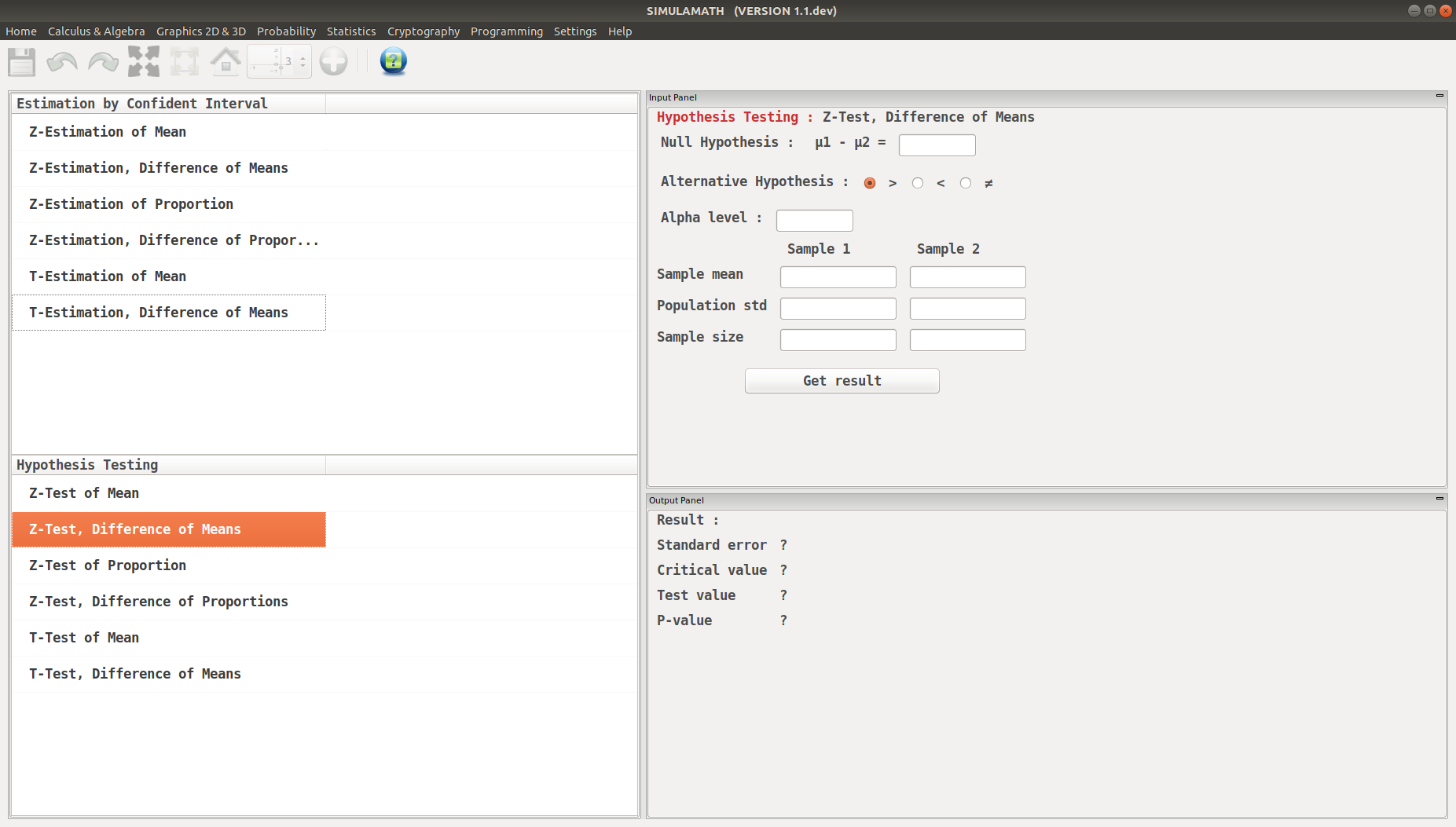This screenshot has width=1456, height=827.
Task: Click the greyed fit-to-frame icon
Action: pos(185,61)
